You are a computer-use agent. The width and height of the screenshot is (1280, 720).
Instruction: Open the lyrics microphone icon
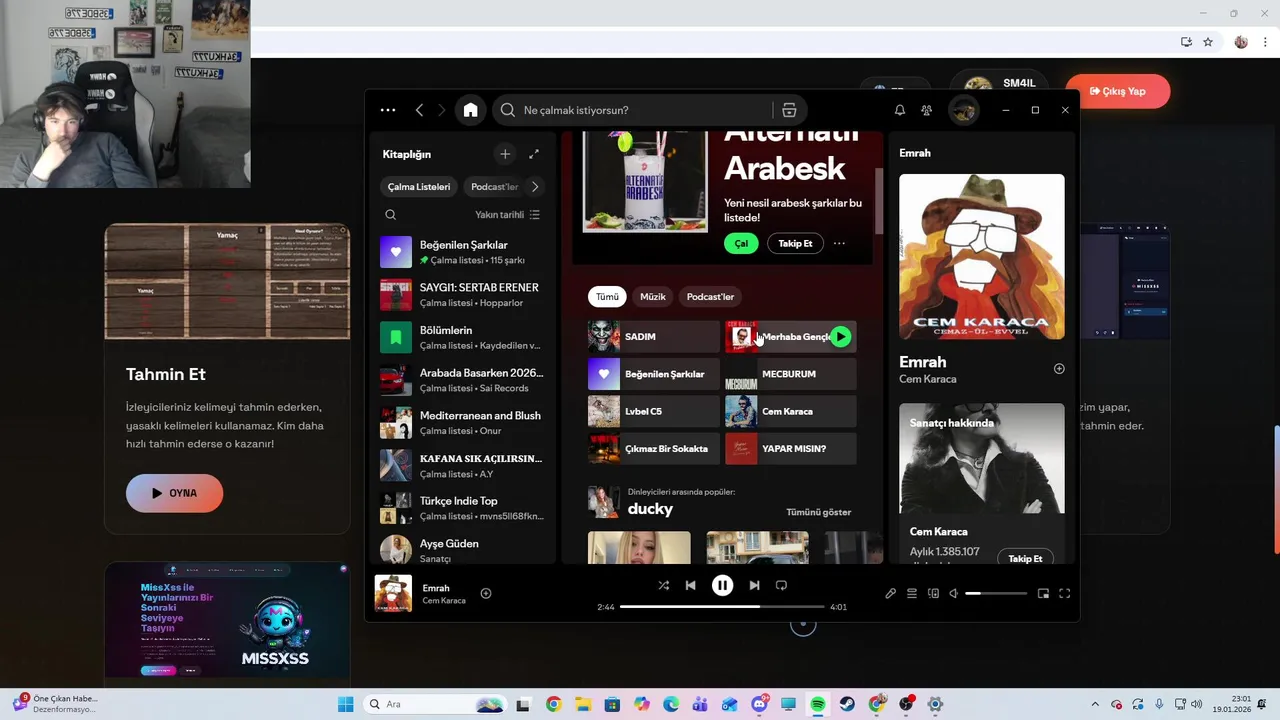click(x=890, y=593)
